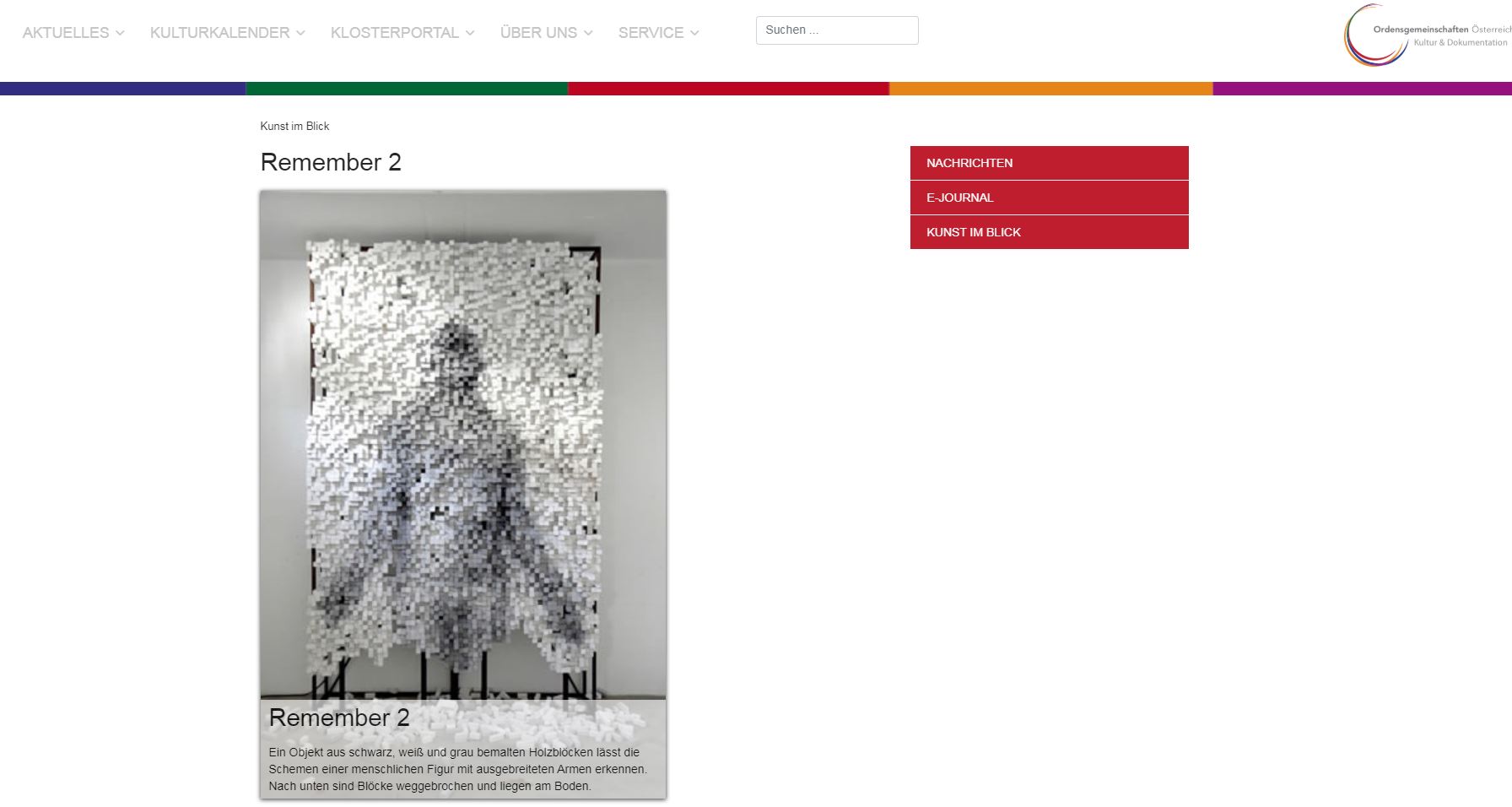1512x807 pixels.
Task: Go to E-JOURNAL in the sidebar
Action: click(x=1049, y=198)
